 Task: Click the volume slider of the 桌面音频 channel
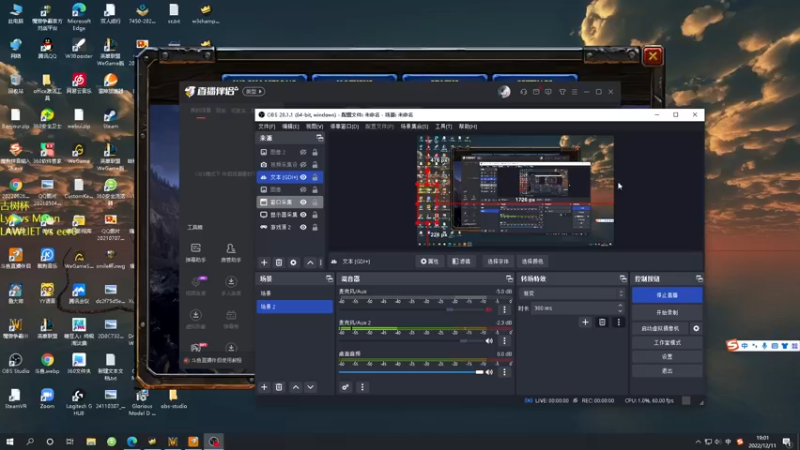(411, 372)
